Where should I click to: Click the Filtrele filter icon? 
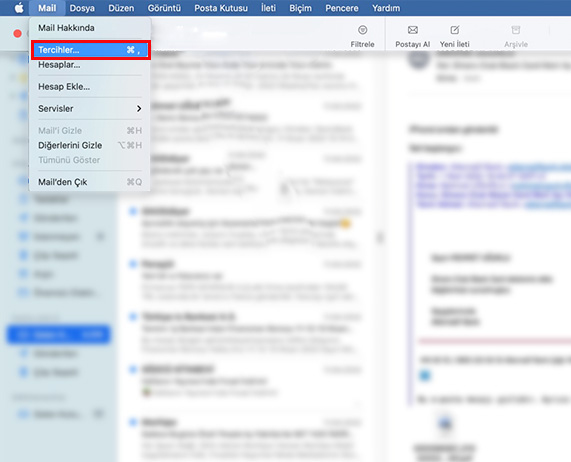point(362,30)
